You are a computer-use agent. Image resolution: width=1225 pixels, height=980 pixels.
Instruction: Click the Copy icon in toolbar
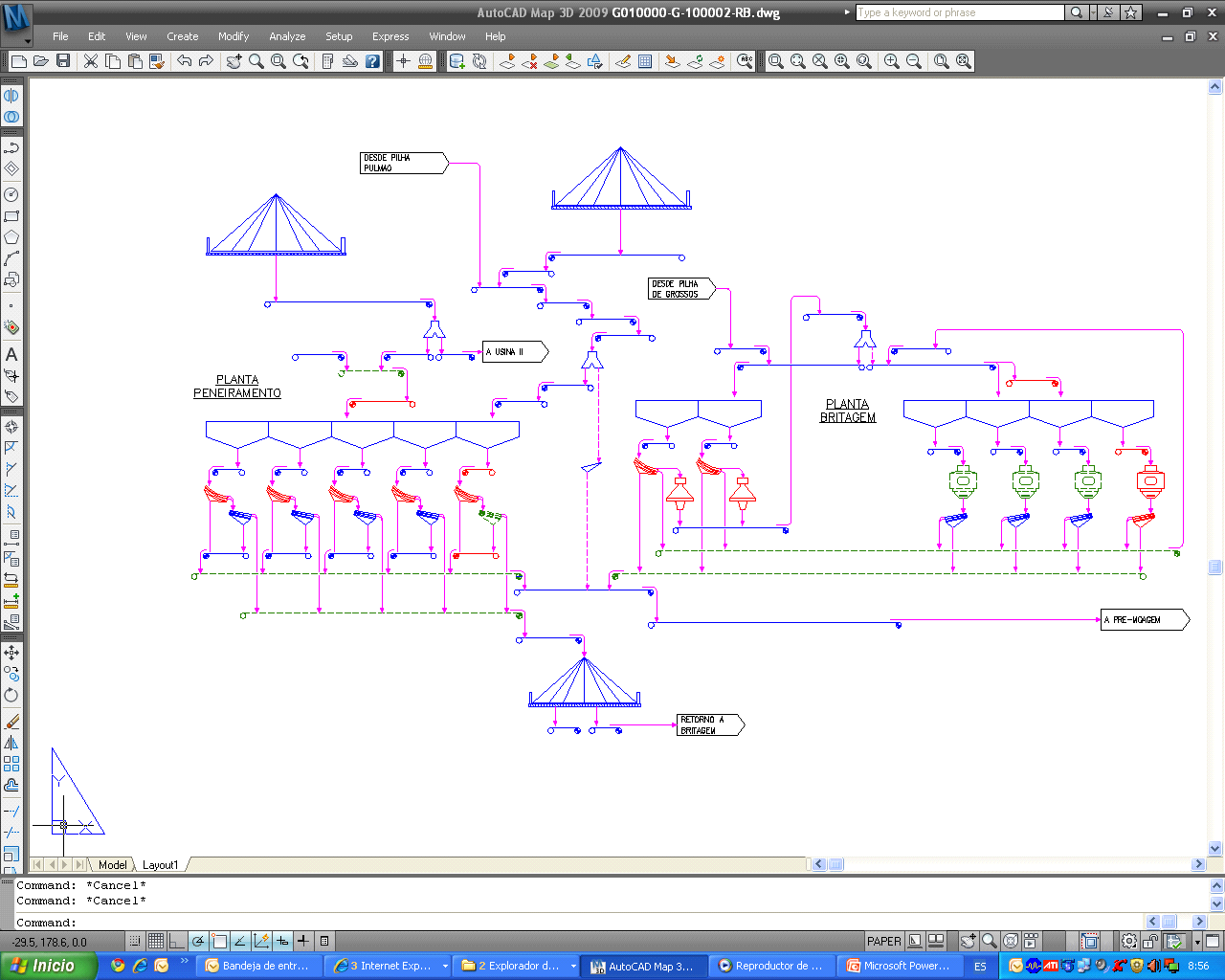113,61
